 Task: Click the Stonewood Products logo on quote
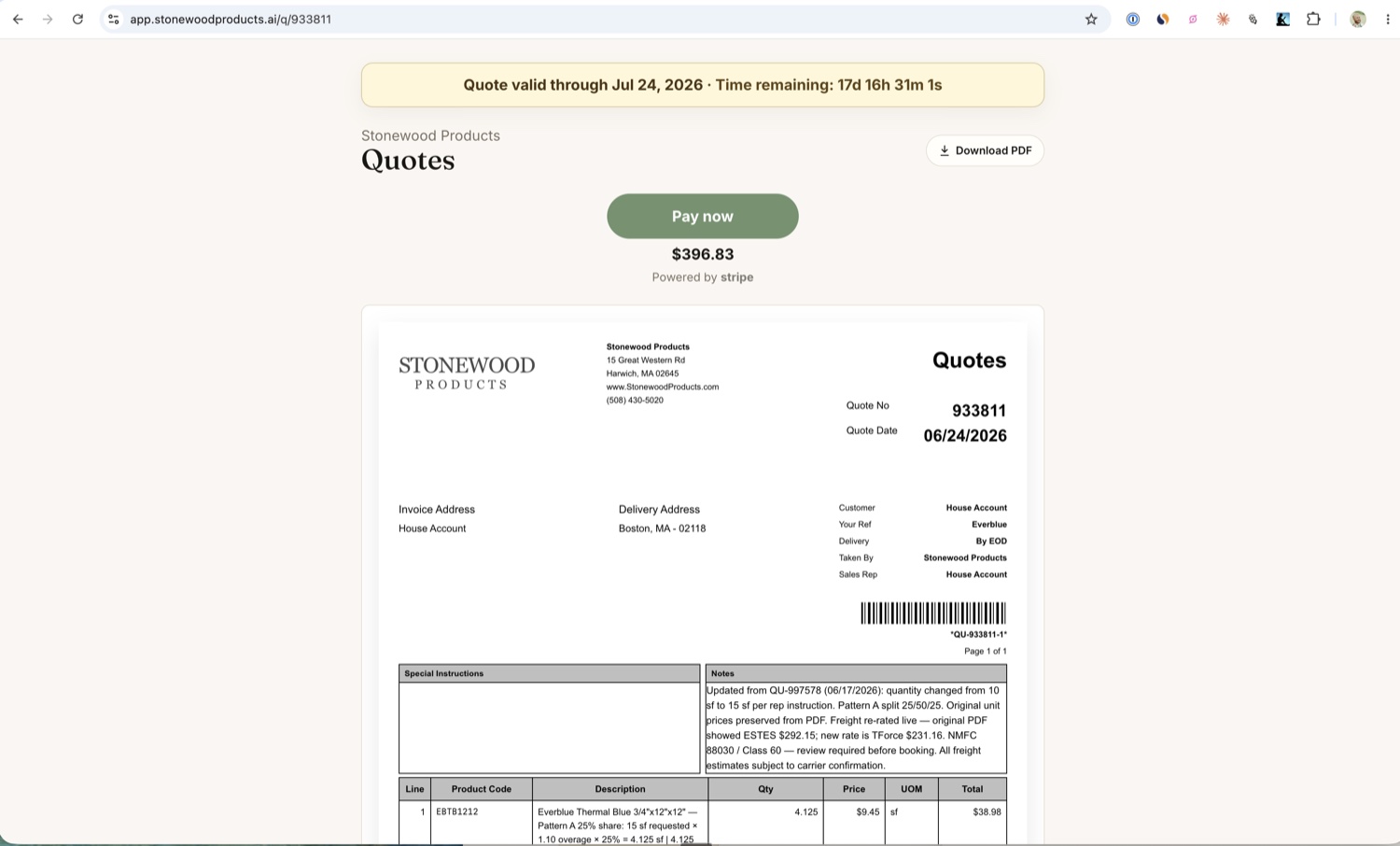coord(467,372)
